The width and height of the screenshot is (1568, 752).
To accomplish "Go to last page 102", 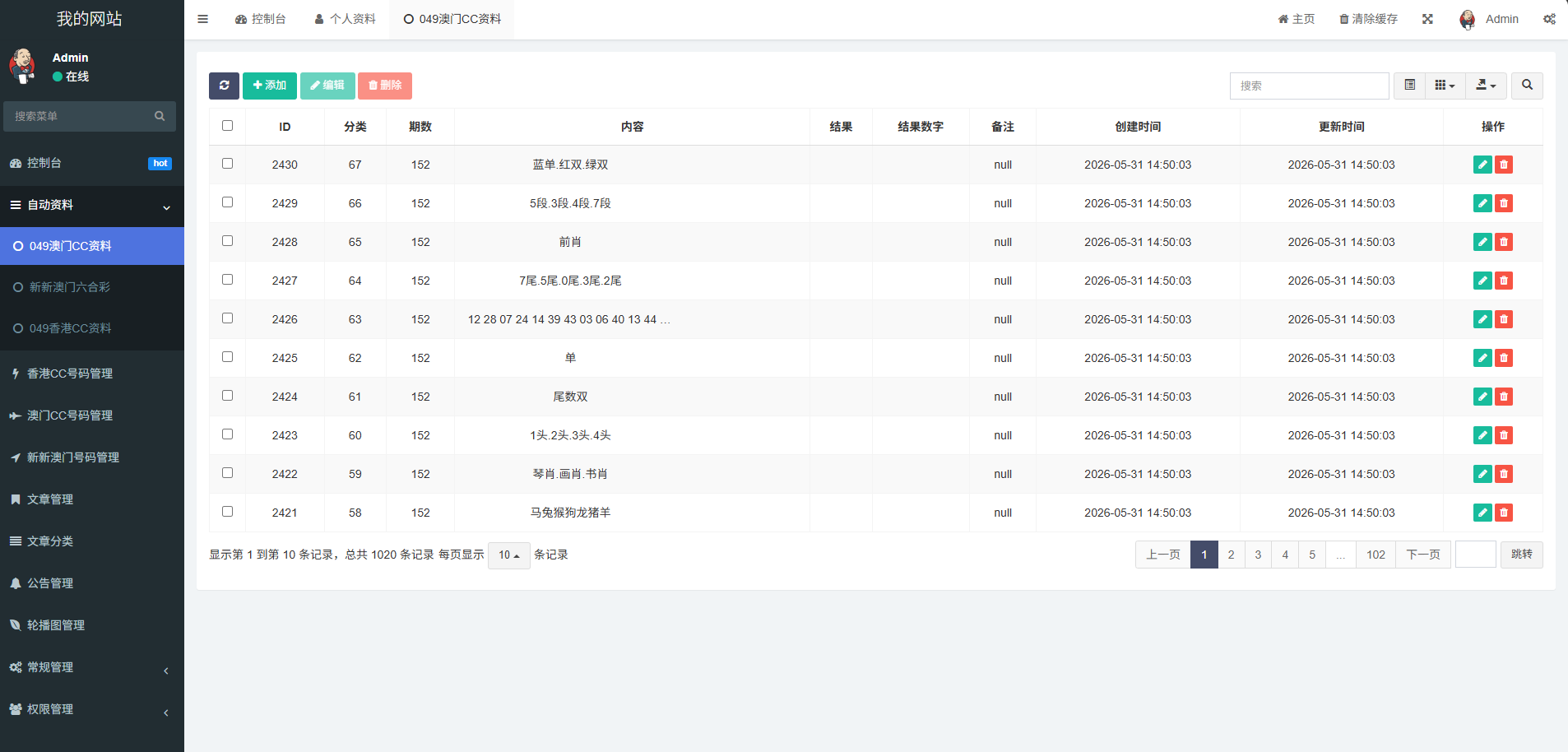I will click(1376, 555).
